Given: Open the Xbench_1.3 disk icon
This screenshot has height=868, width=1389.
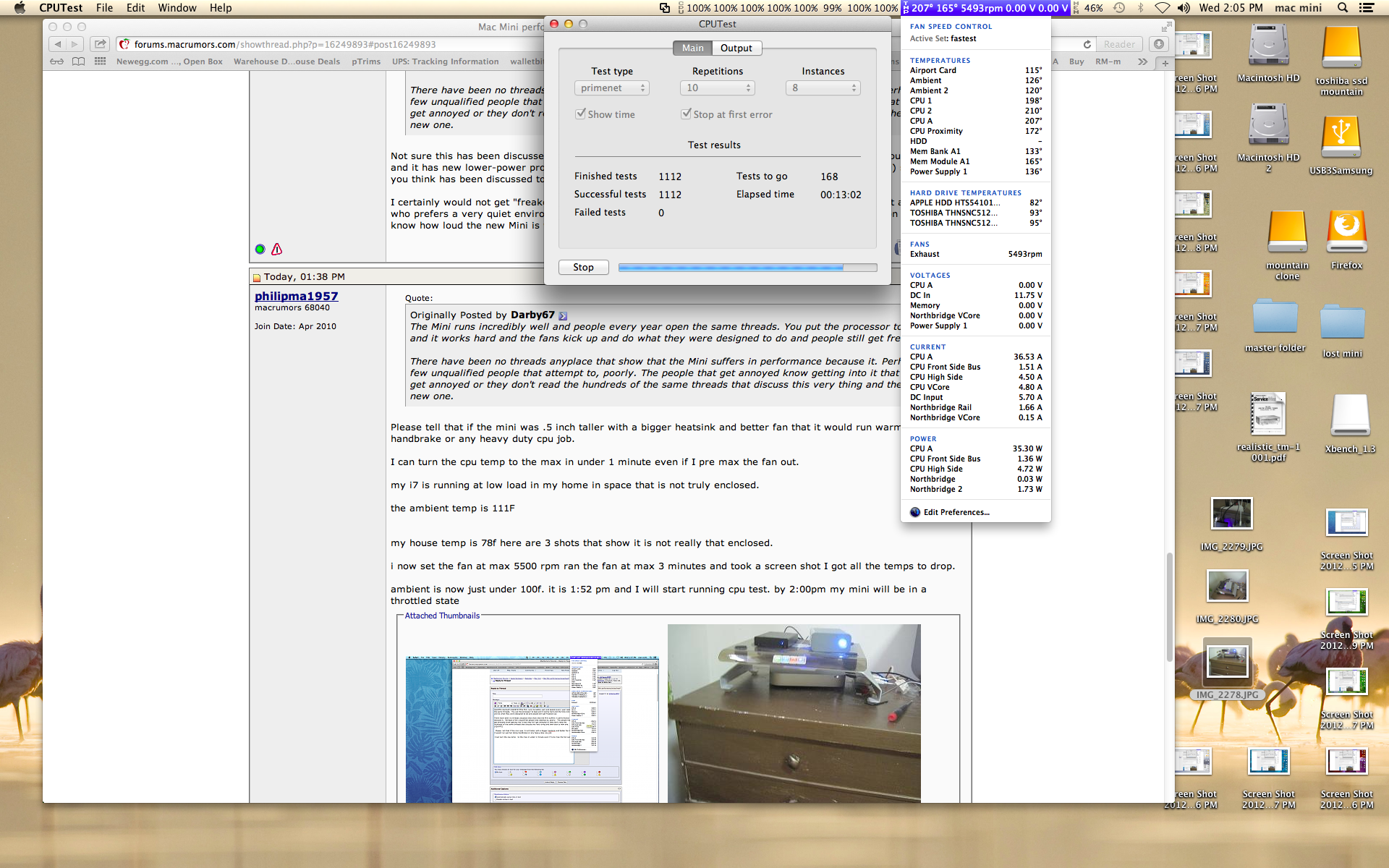Looking at the screenshot, I should [x=1349, y=416].
